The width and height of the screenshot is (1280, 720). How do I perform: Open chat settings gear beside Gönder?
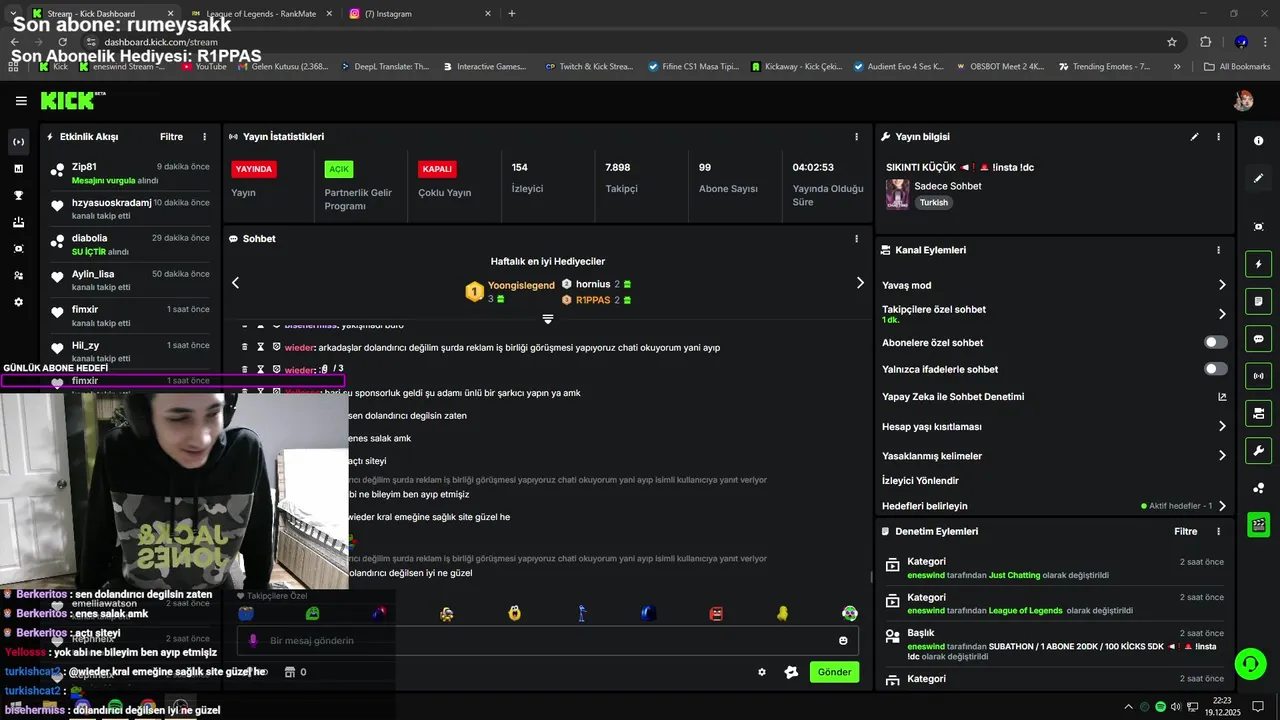click(x=762, y=672)
